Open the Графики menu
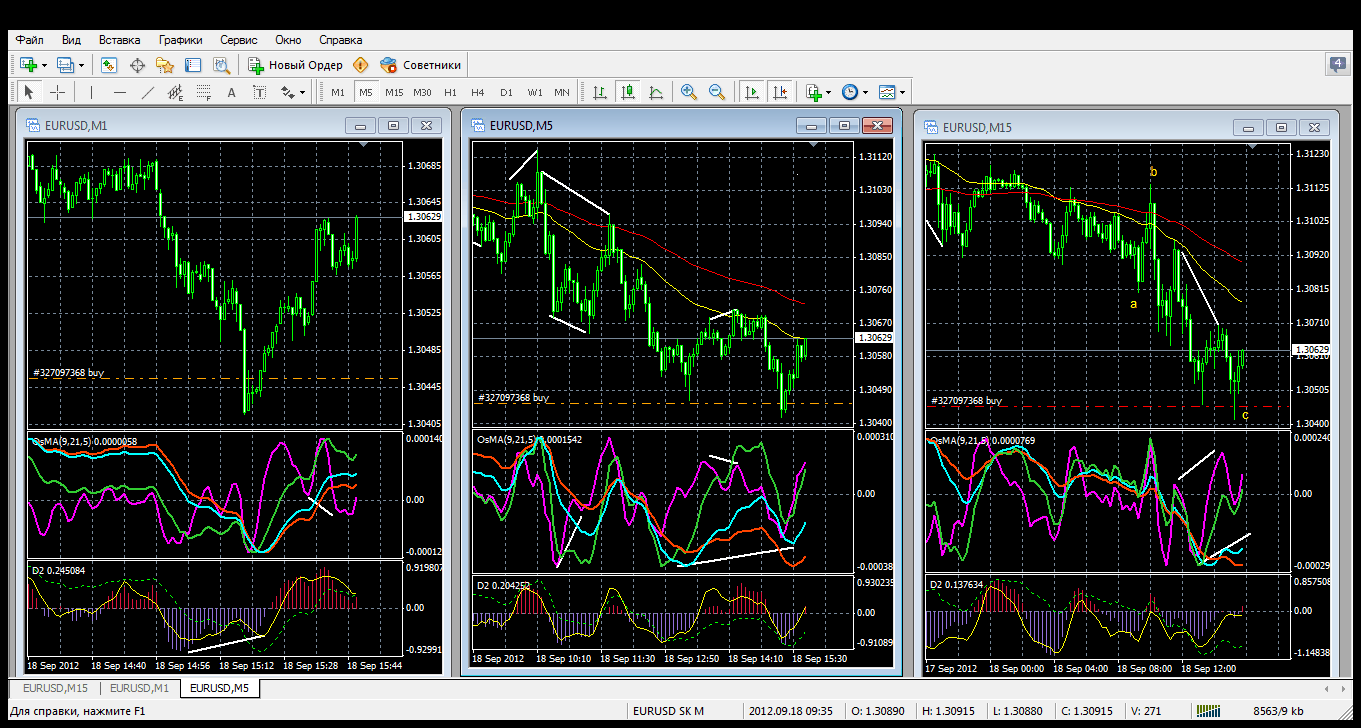Viewport: 1361px width, 728px height. [x=180, y=40]
